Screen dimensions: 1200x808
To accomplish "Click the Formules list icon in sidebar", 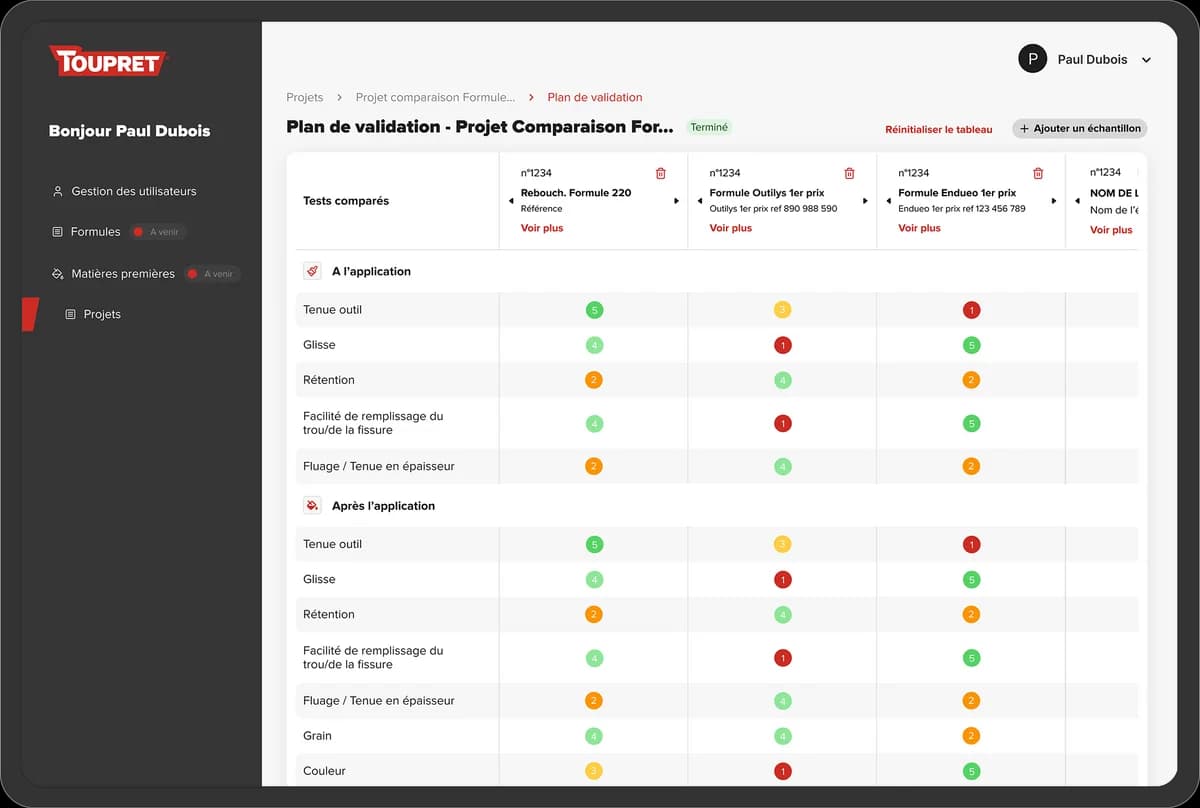I will (x=57, y=232).
